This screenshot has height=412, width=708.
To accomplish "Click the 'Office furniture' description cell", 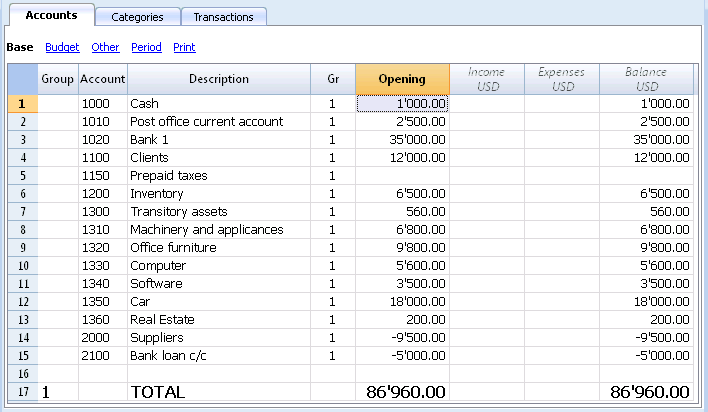I will point(219,248).
